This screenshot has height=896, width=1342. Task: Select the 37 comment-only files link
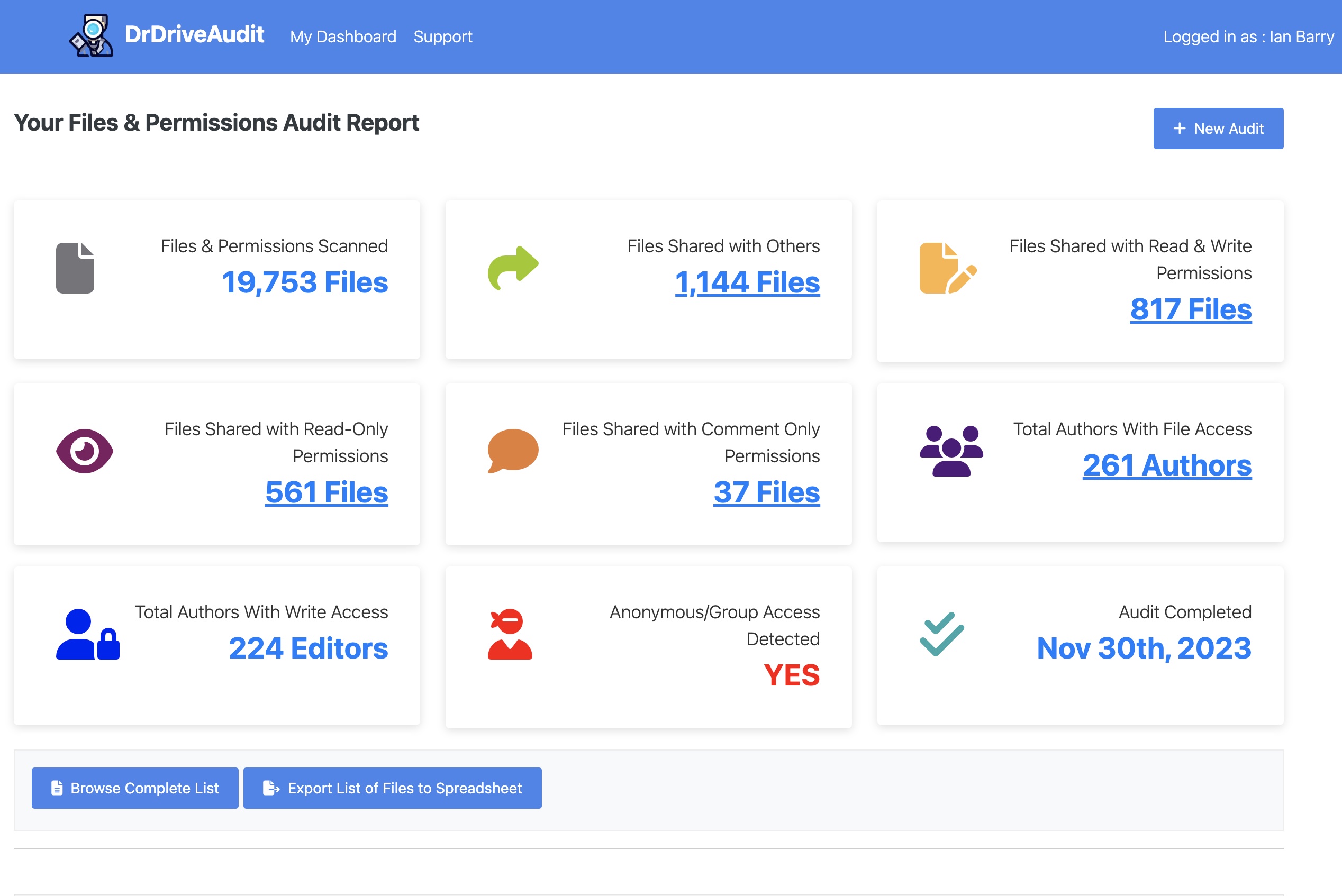767,493
